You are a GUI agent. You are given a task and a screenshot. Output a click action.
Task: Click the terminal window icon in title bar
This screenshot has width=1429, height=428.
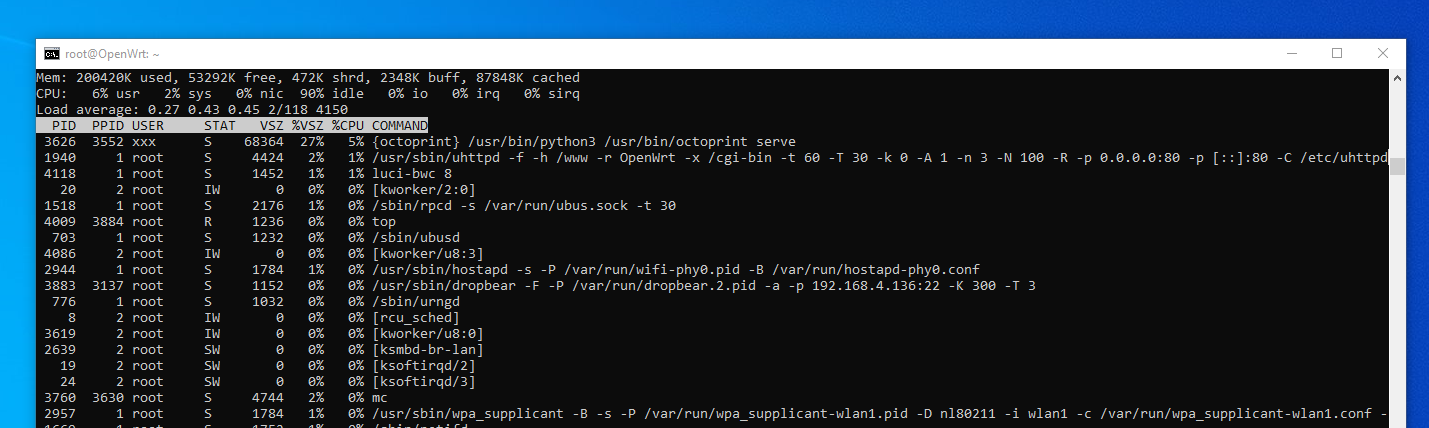(x=52, y=54)
